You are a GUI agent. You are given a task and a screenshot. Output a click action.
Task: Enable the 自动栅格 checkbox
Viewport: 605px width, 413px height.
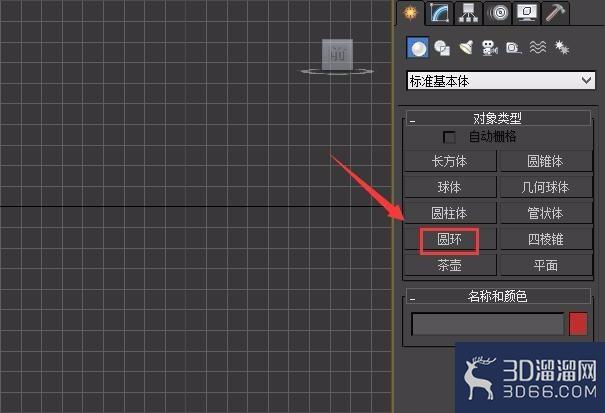(x=449, y=137)
